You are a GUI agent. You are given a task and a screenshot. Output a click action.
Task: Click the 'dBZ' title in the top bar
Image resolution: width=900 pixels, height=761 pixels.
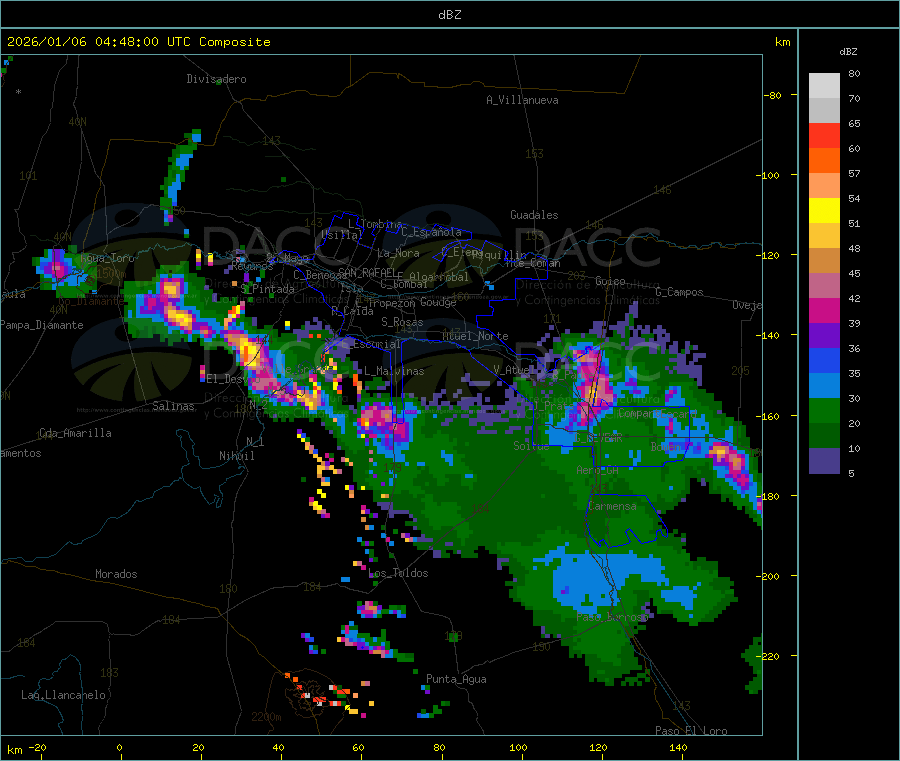tap(449, 15)
